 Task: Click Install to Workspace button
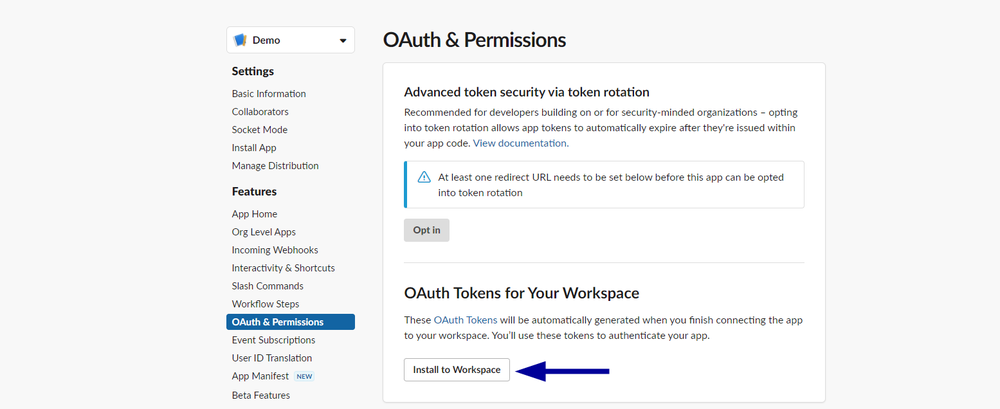coord(457,370)
